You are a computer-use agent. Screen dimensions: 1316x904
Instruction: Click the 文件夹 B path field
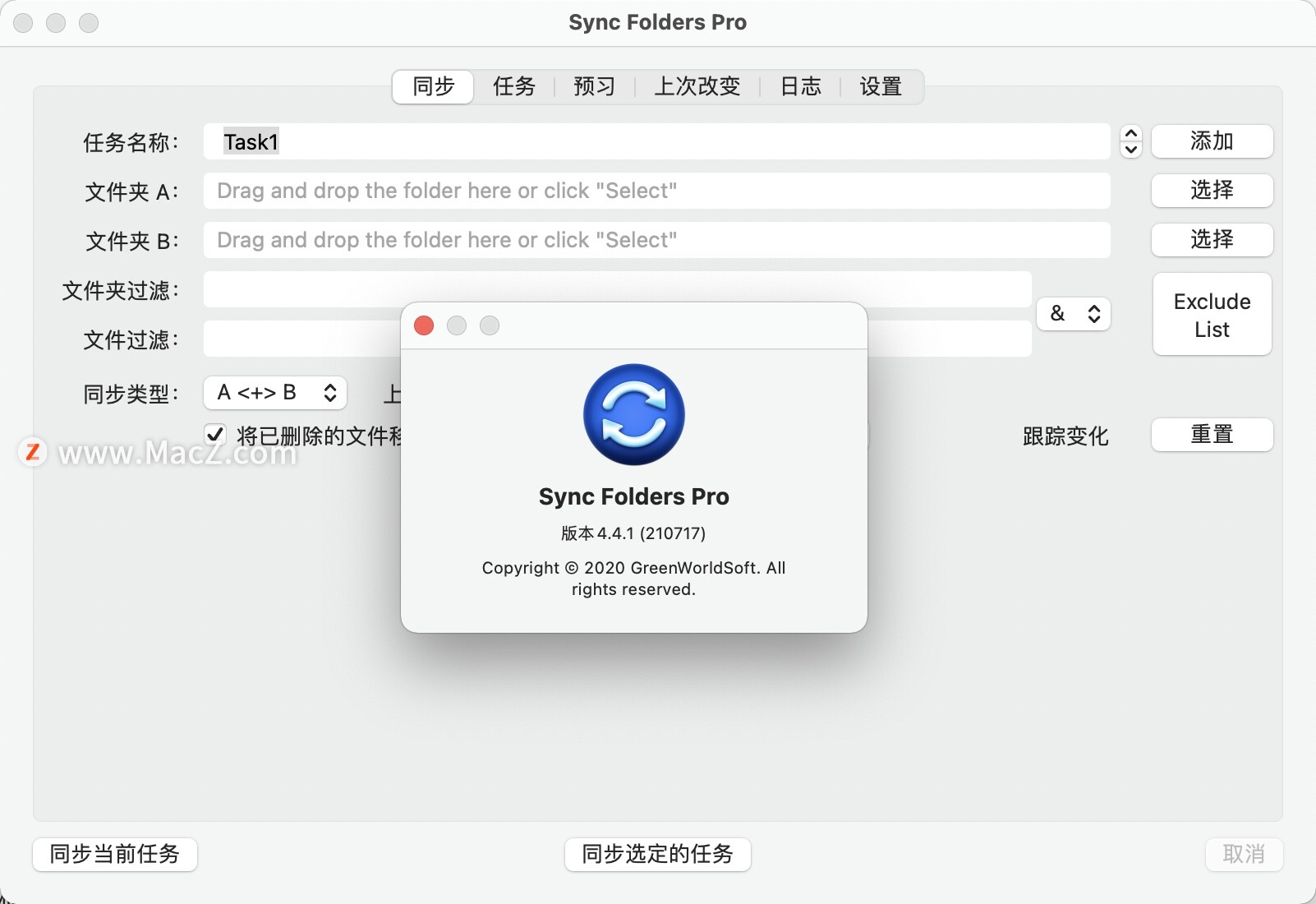tap(656, 240)
